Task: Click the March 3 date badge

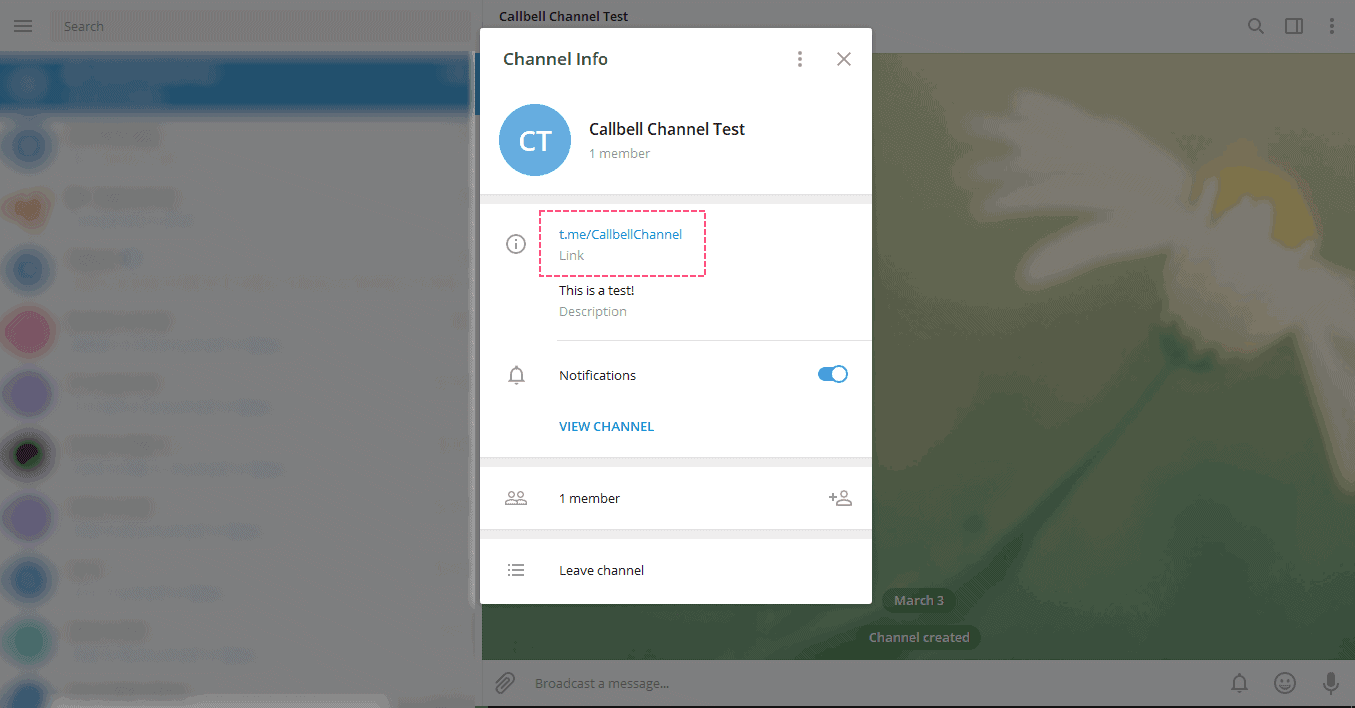Action: point(919,600)
